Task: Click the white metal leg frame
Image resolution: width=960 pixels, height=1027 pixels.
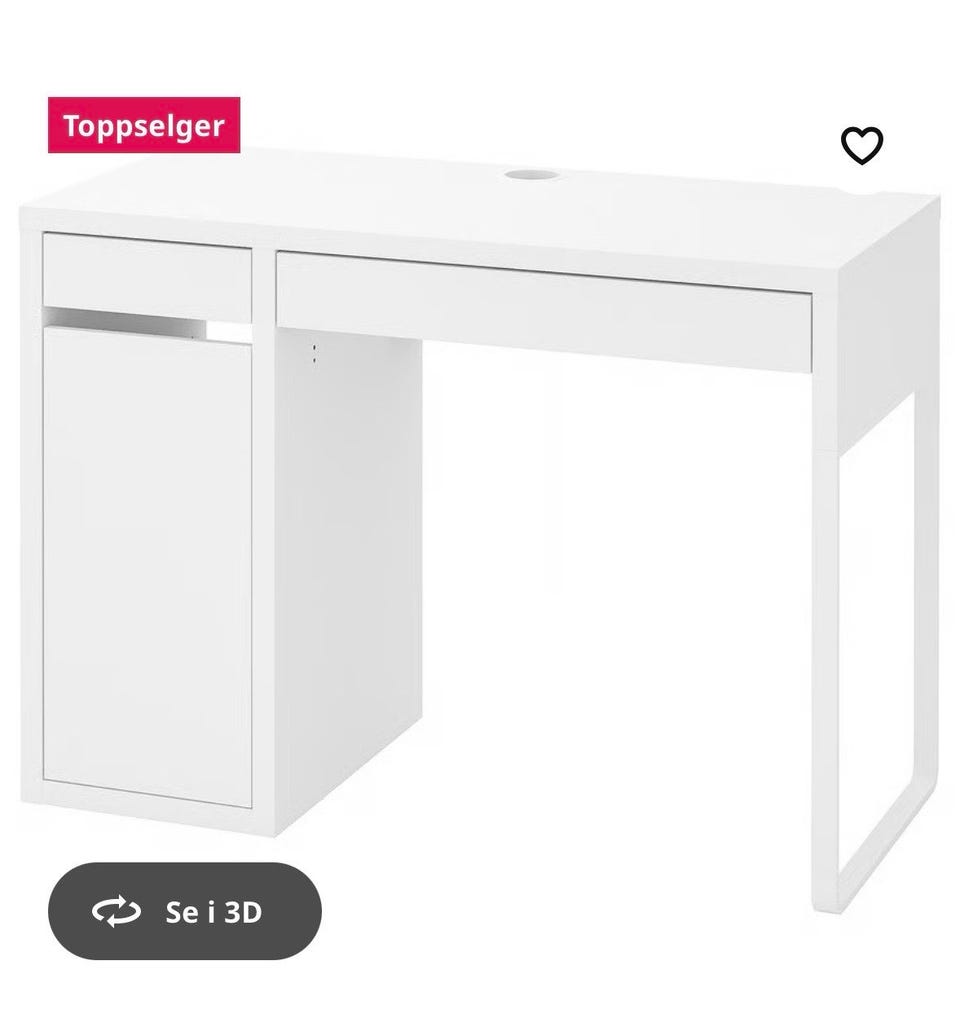Action: point(877,648)
